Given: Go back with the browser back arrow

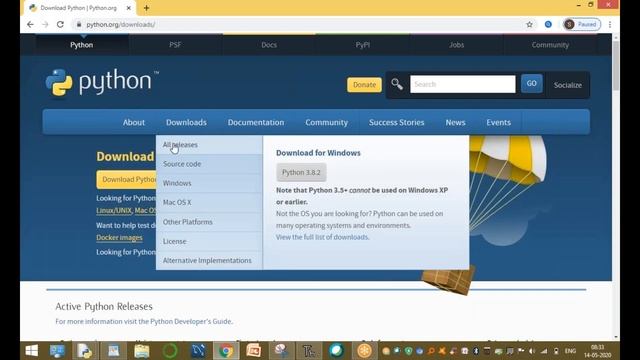Looking at the screenshot, I should pos(30,24).
